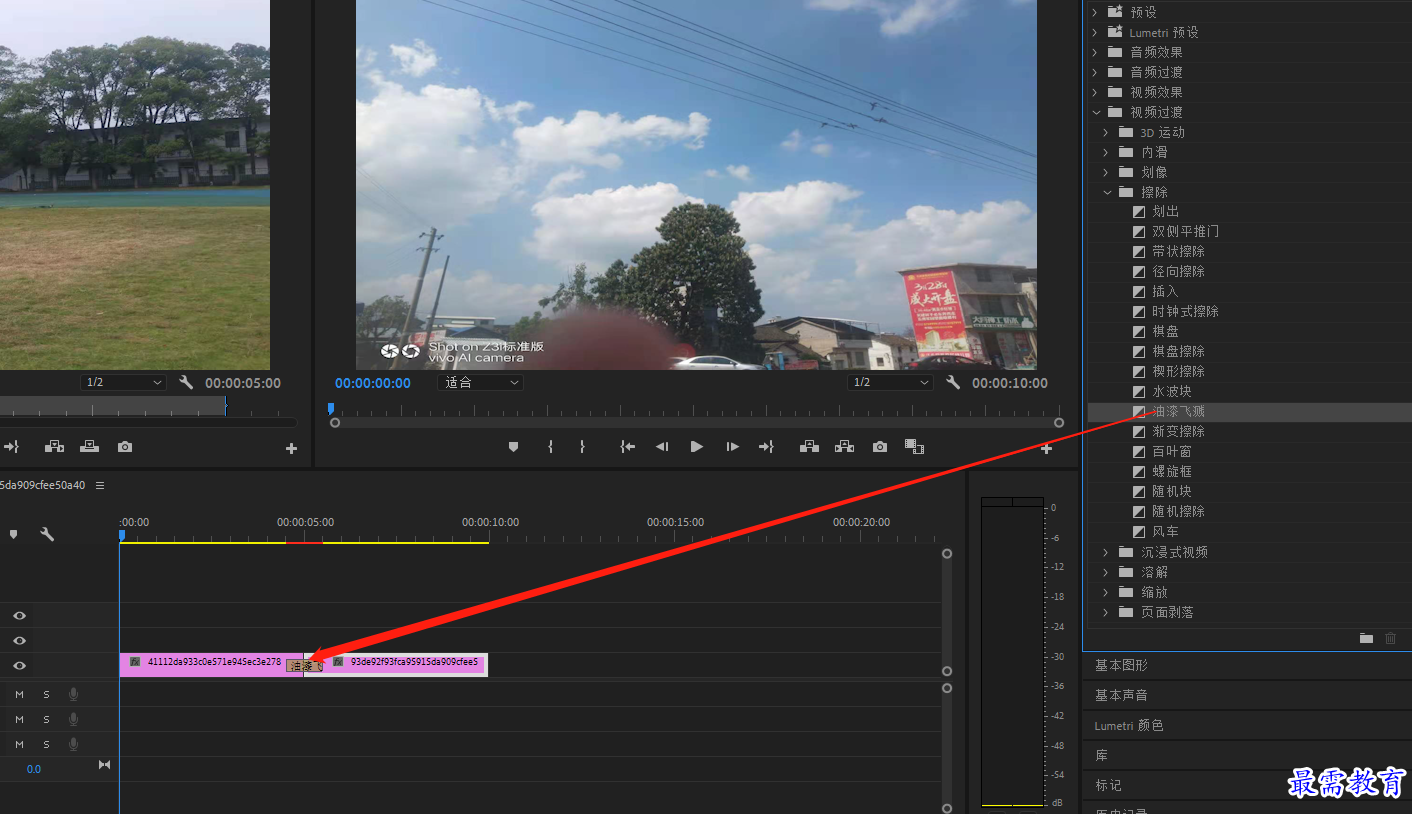The height and width of the screenshot is (814, 1412).
Task: Open Program monitor settings wrench
Action: pyautogui.click(x=953, y=383)
